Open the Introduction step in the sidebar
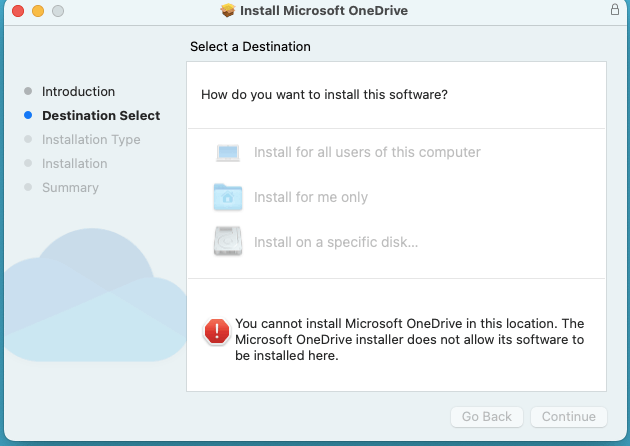Screen dimensions: 630x446 point(78,92)
